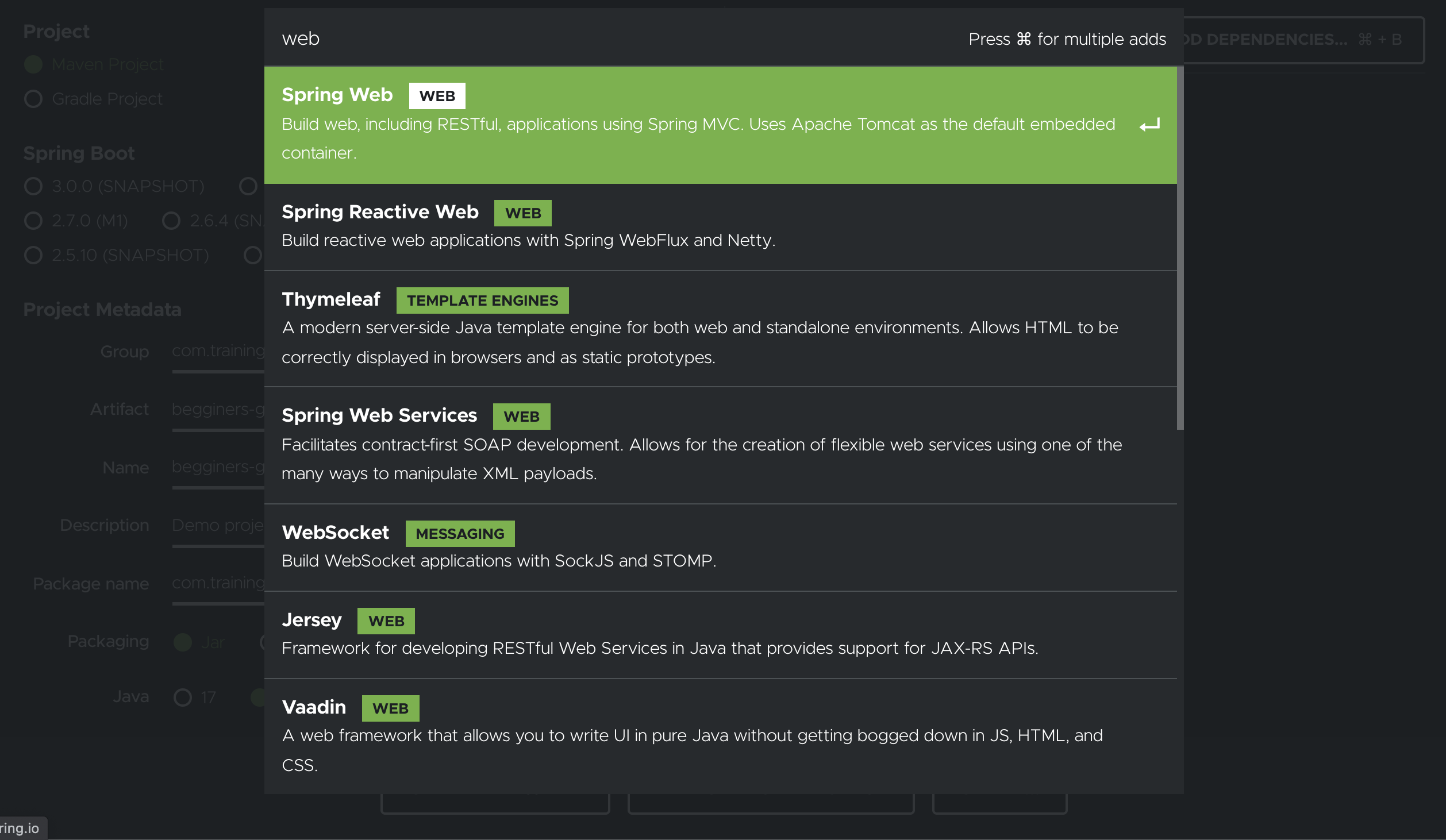Click the Group input field
Screen dimensions: 1446x840
point(218,352)
